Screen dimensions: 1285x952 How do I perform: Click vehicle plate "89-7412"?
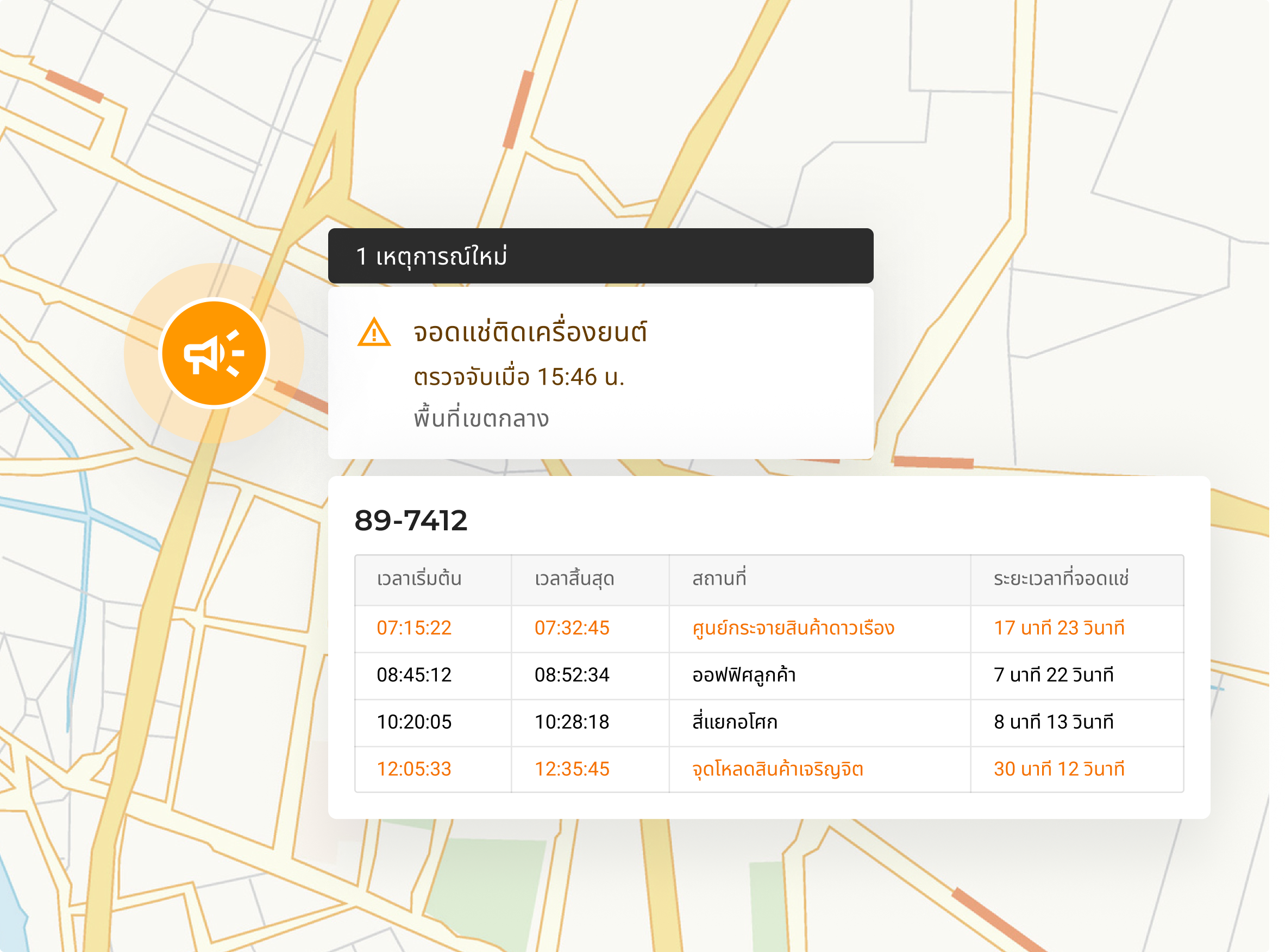(411, 521)
